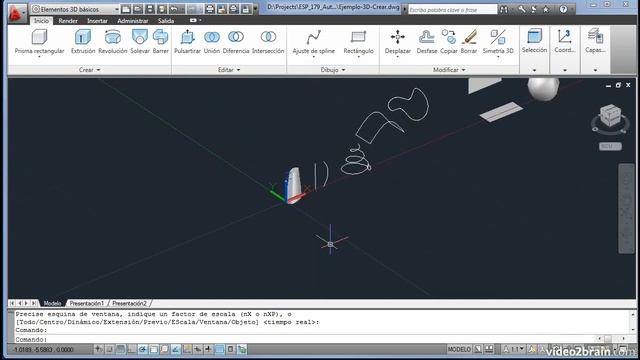Select the Ajuste de spline tool
This screenshot has height=360, width=640.
tap(313, 42)
